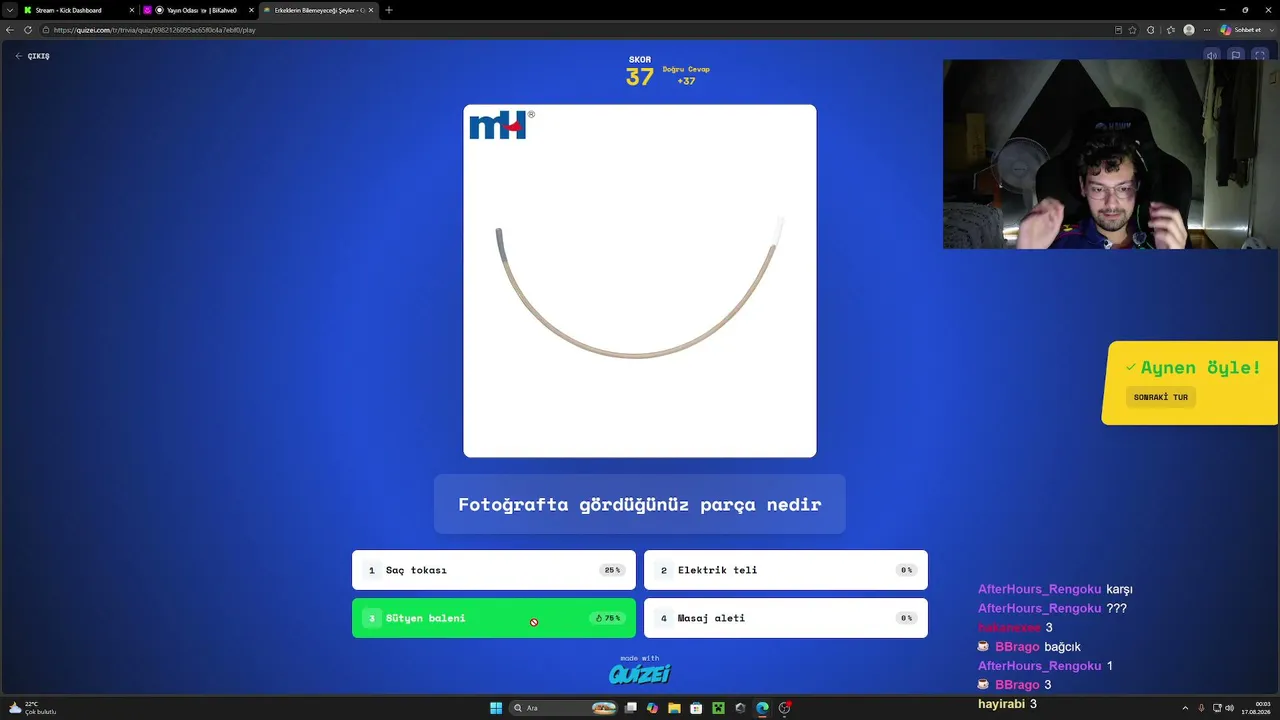
Task: Click the browser extension icon beside the star
Action: pyautogui.click(x=1151, y=30)
